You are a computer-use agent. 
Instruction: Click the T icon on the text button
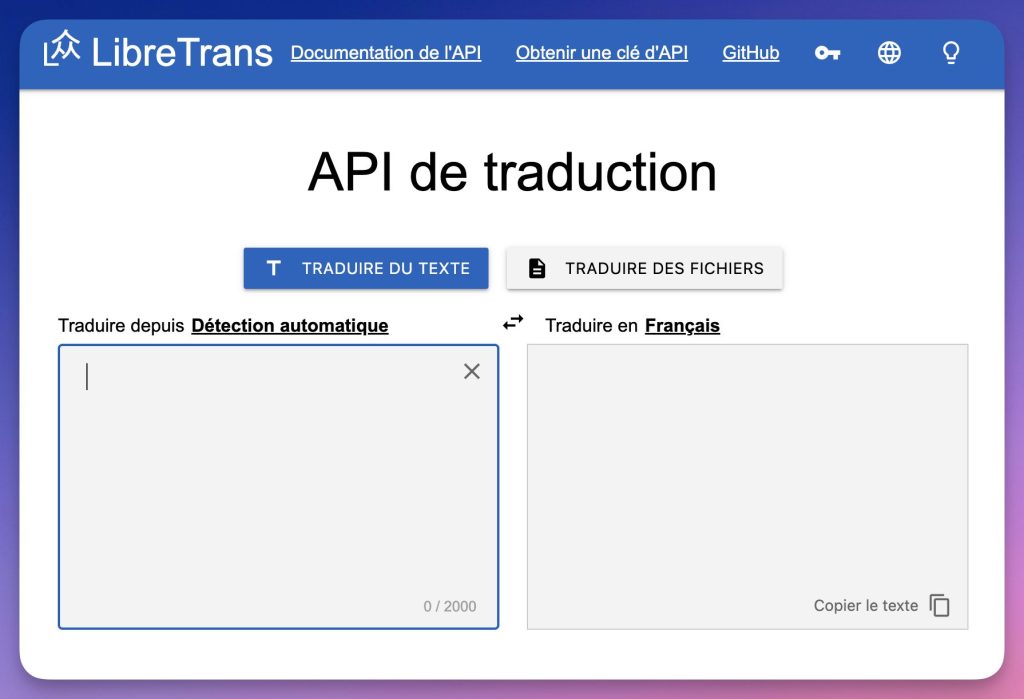(273, 268)
